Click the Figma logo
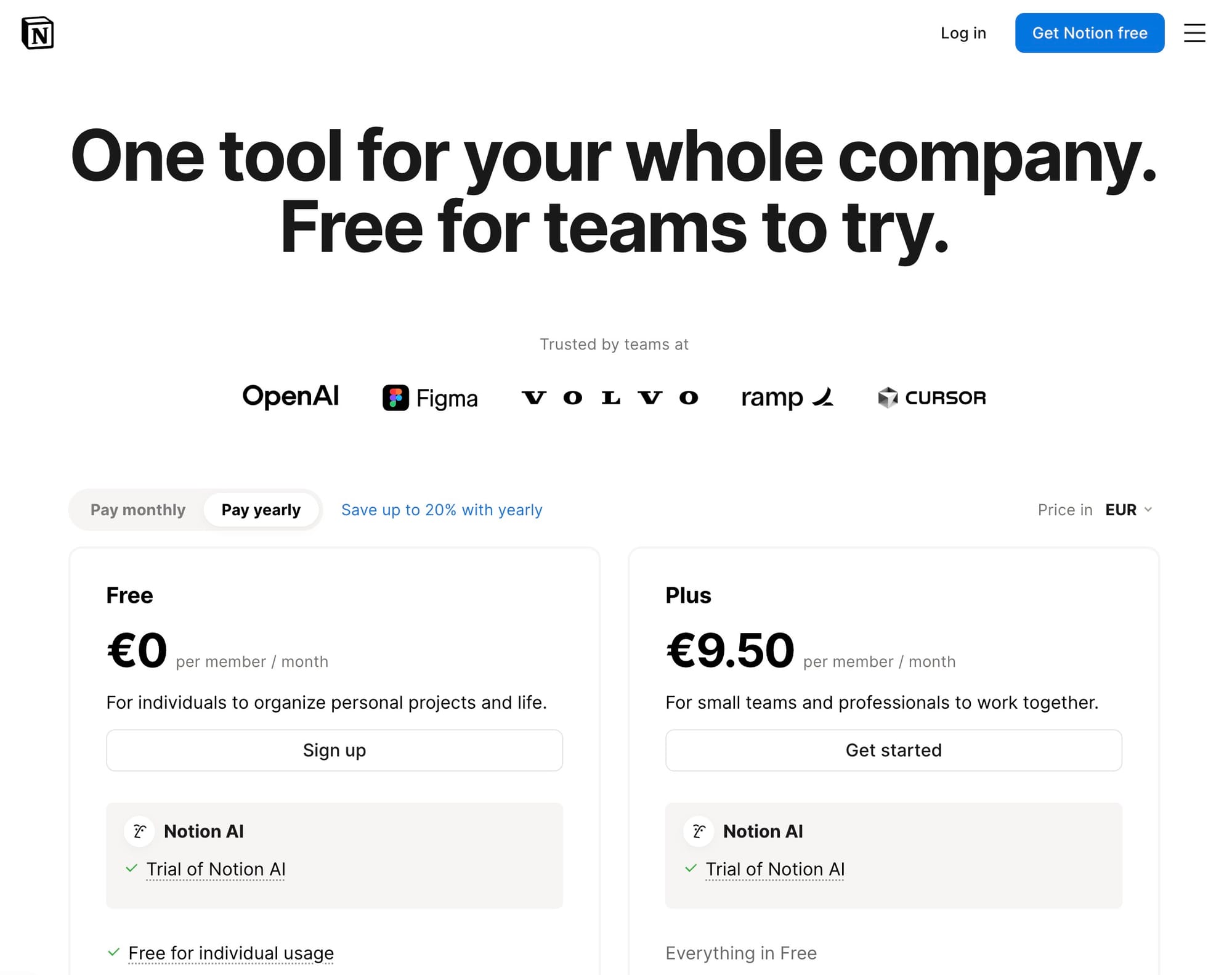Screen dimensions: 1232x975 point(431,398)
